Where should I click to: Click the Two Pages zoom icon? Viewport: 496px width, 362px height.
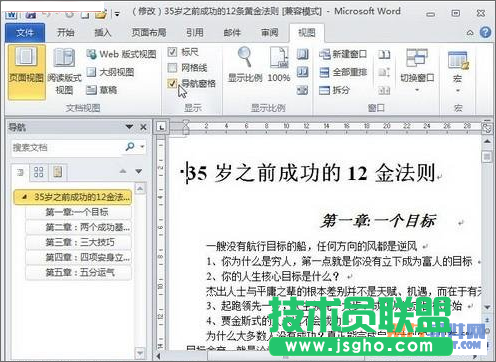pos(302,72)
